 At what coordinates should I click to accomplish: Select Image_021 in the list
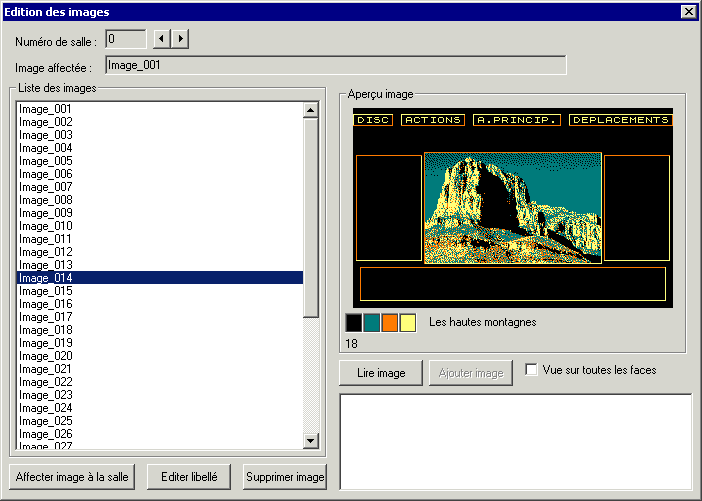[x=160, y=368]
